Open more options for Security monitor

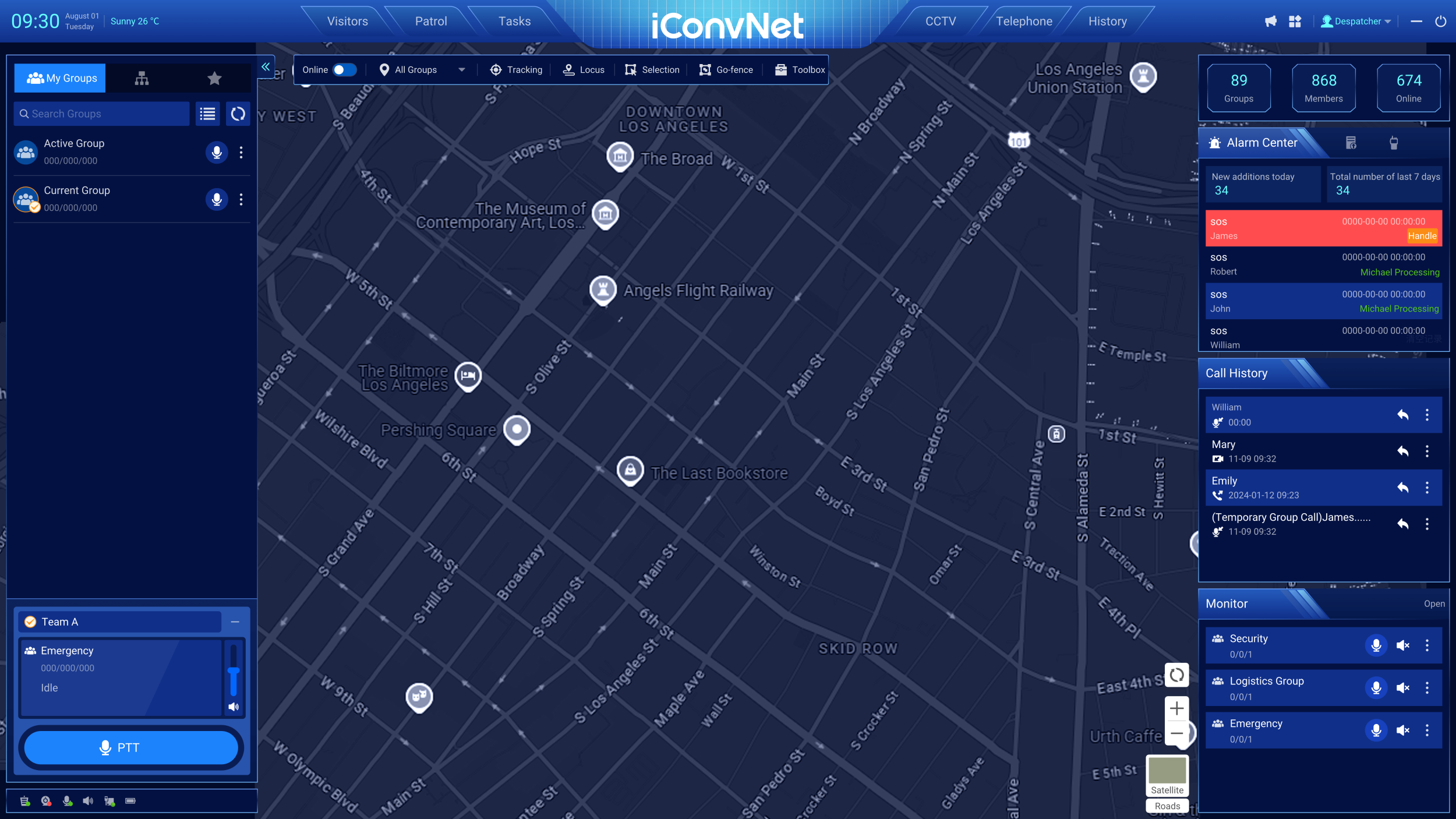pos(1427,645)
